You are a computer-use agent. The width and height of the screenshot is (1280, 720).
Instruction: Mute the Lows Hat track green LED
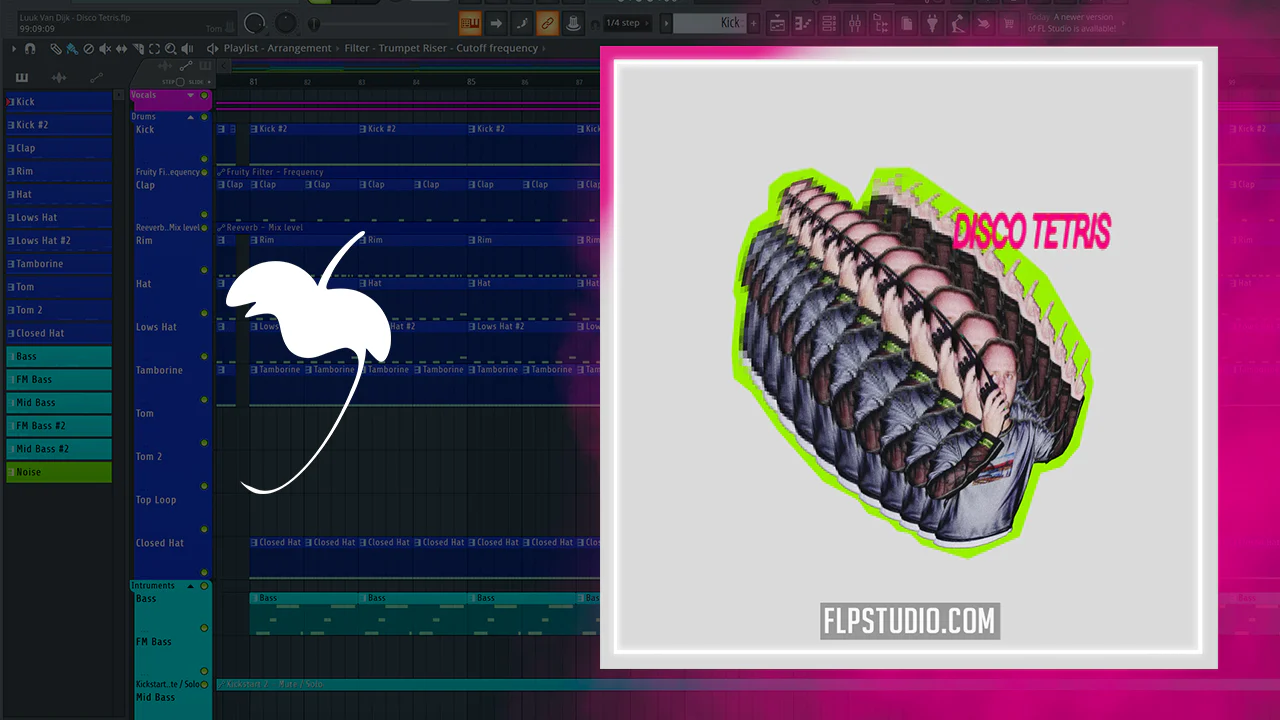pos(204,357)
